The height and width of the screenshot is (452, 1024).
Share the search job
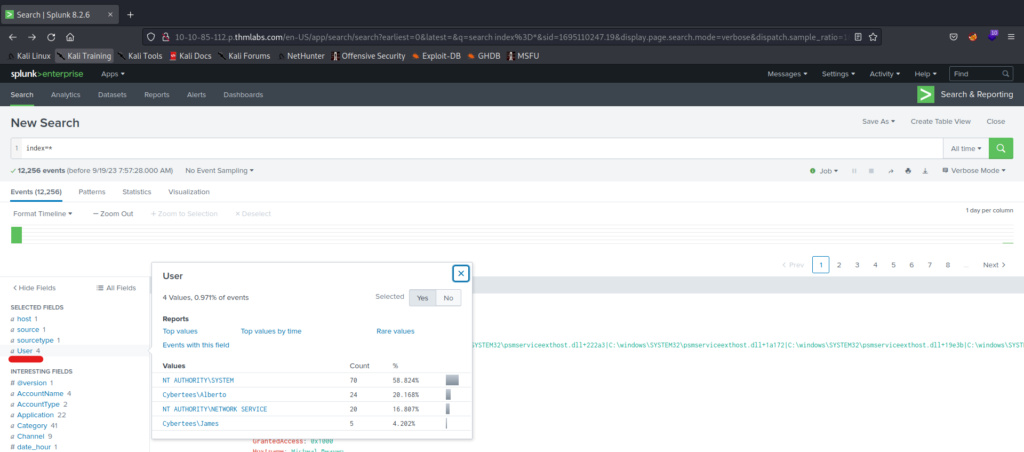pyautogui.click(x=889, y=170)
